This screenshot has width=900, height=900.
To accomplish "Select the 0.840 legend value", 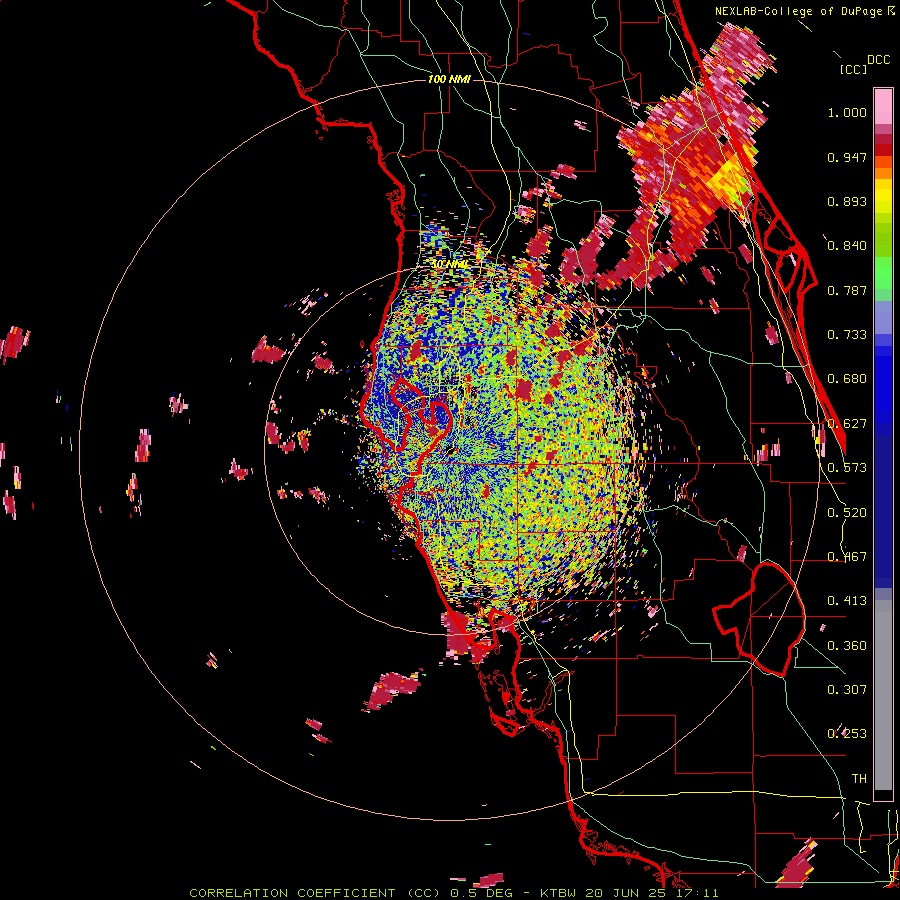I will pos(847,246).
